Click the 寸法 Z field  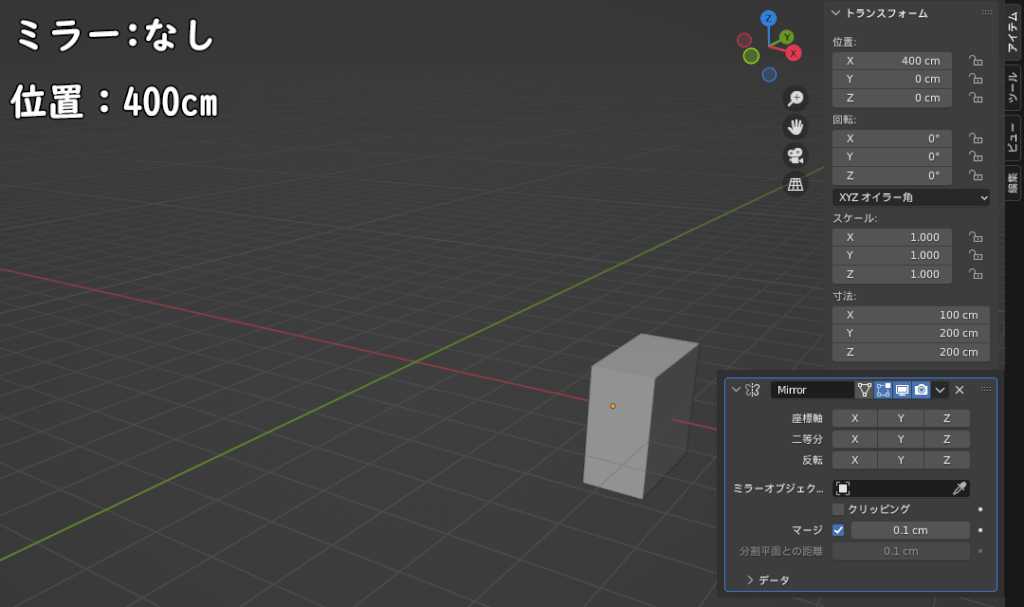911,352
